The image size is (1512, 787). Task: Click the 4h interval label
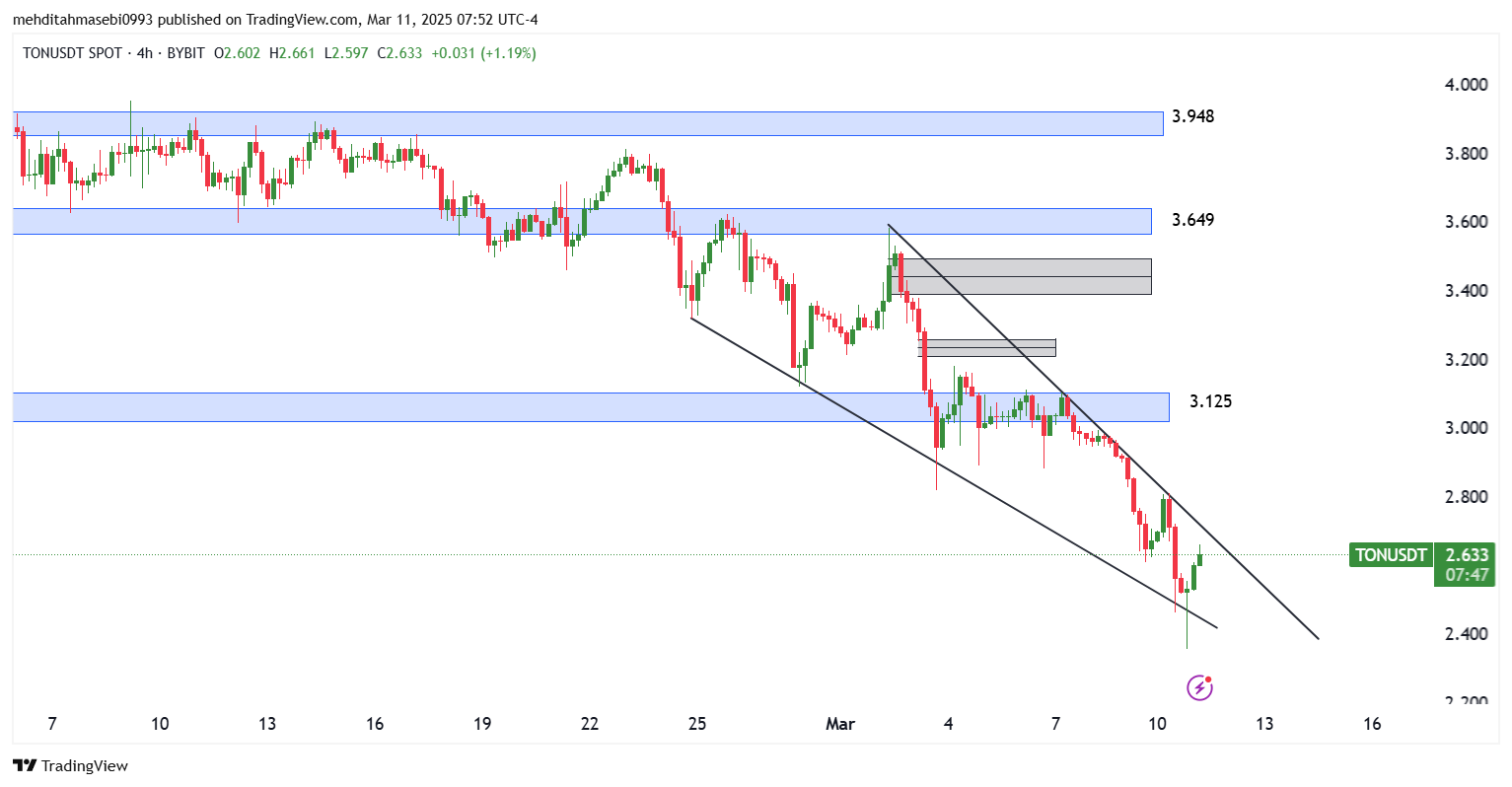click(145, 53)
